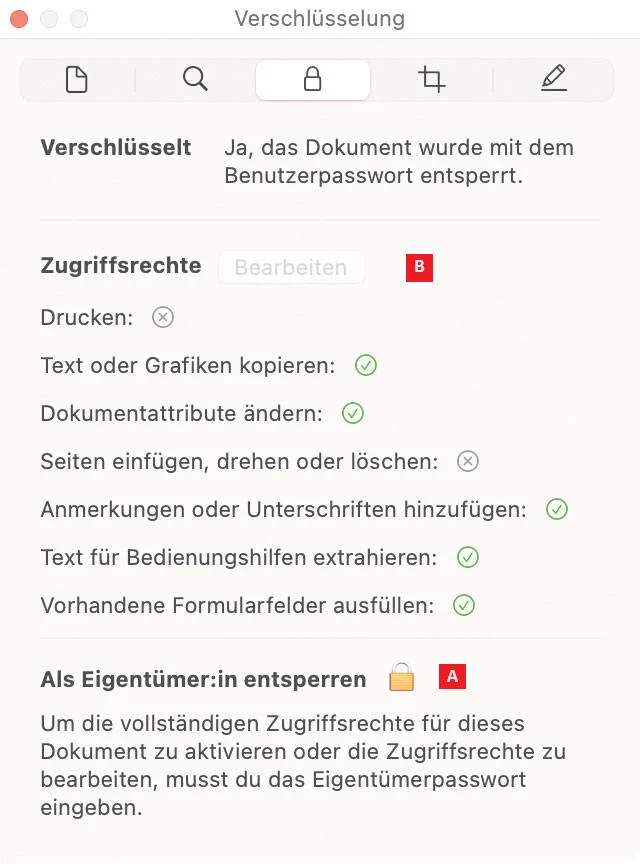640x864 pixels.
Task: Click the Verschlüsselung window title
Action: pyautogui.click(x=320, y=19)
